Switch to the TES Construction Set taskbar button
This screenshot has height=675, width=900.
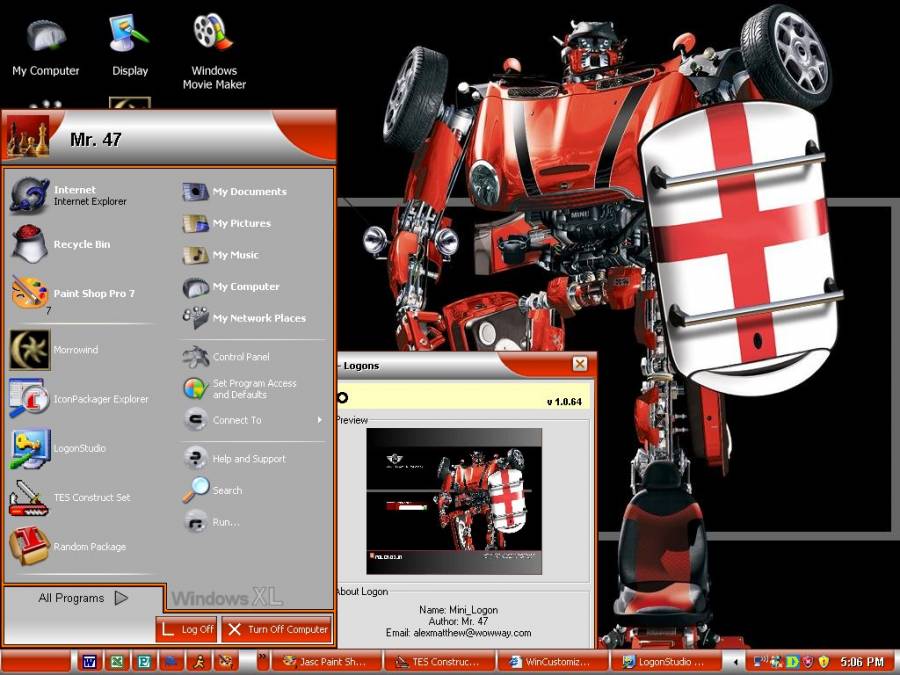(438, 662)
